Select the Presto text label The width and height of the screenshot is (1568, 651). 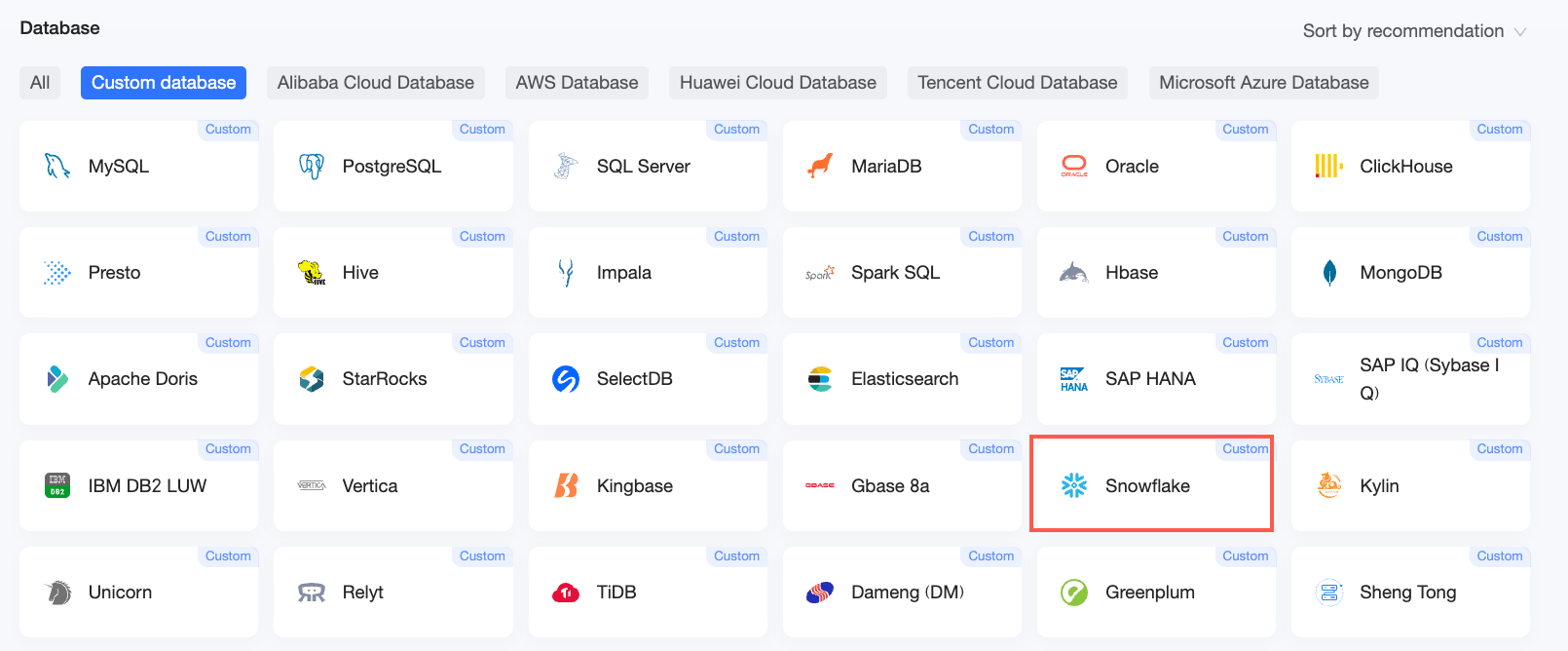coord(114,273)
